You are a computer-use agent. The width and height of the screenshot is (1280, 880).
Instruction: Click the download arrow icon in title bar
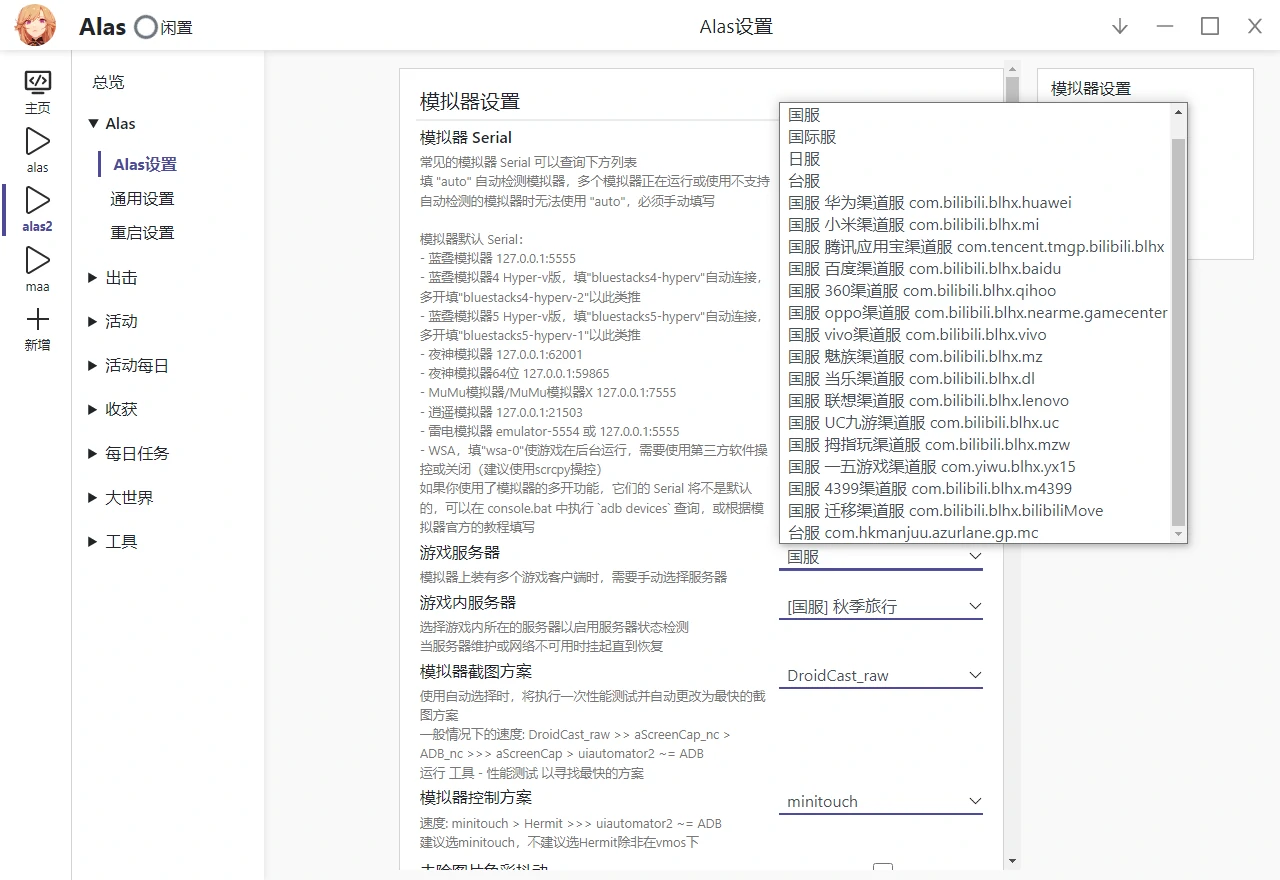click(1120, 26)
